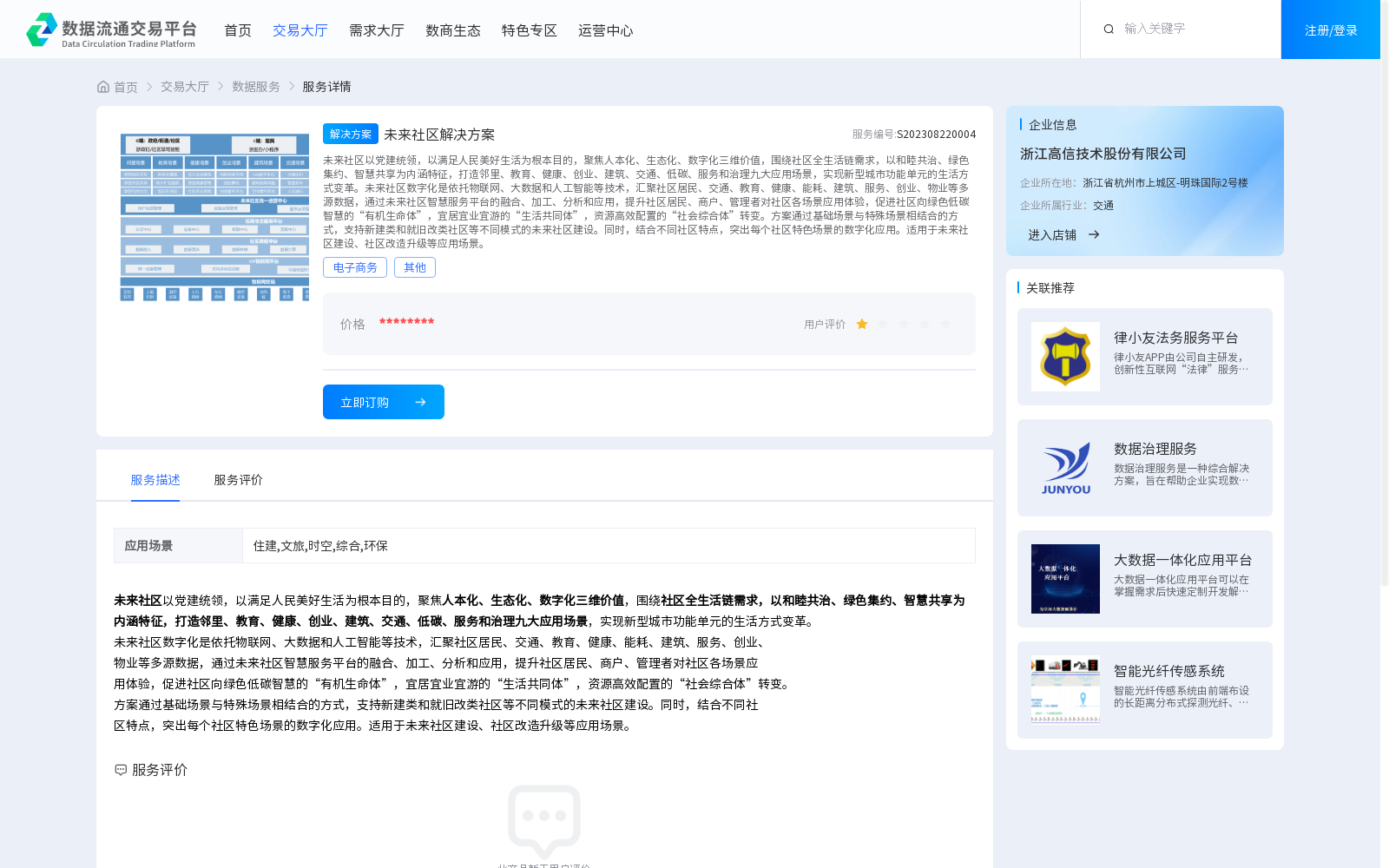The image size is (1389, 868).
Task: Click arrow icon inside 立即订购 button
Action: tap(420, 402)
